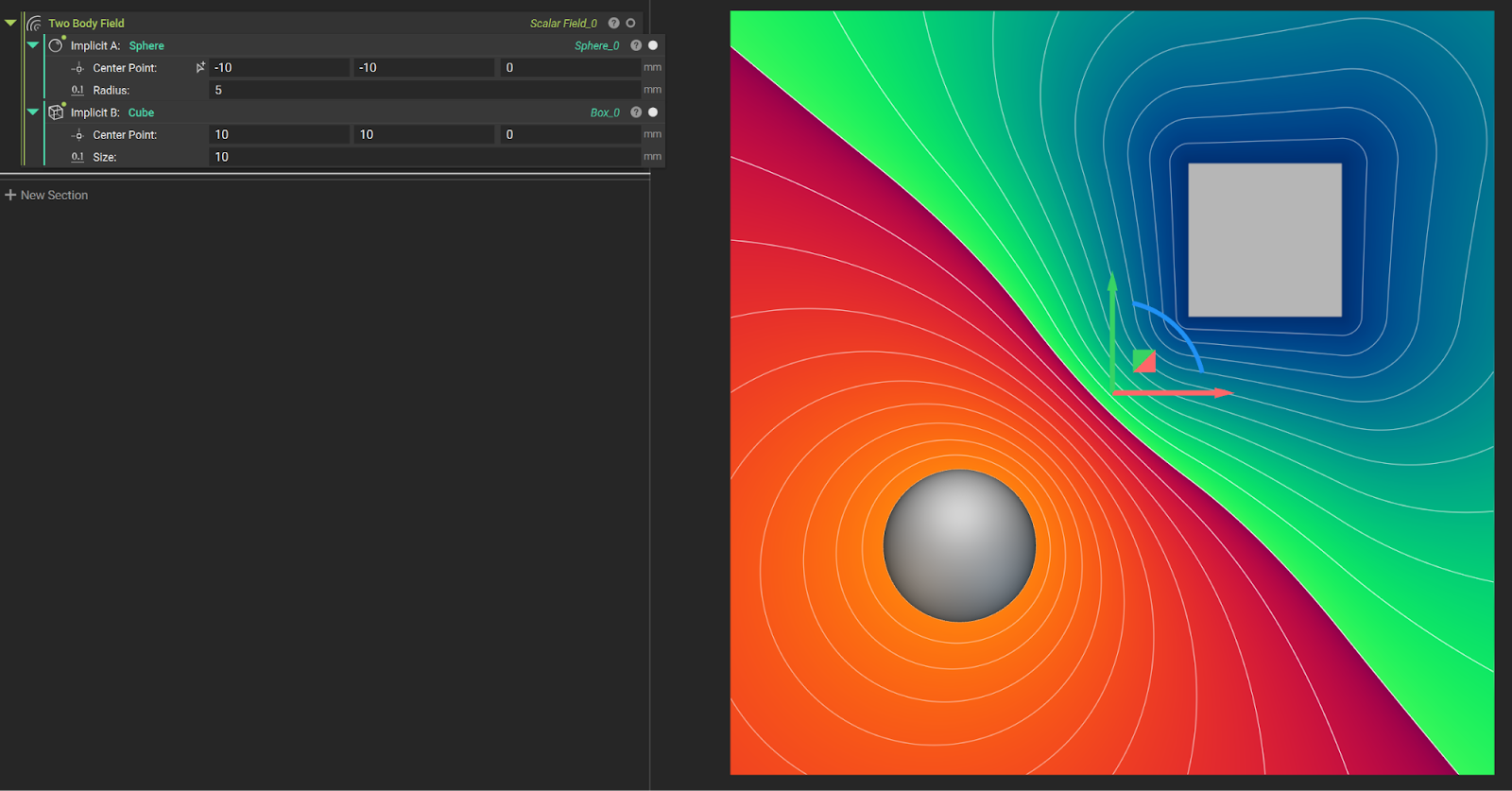Select the gray sphere in the viewport
Image resolution: width=1512 pixels, height=791 pixels.
click(959, 545)
